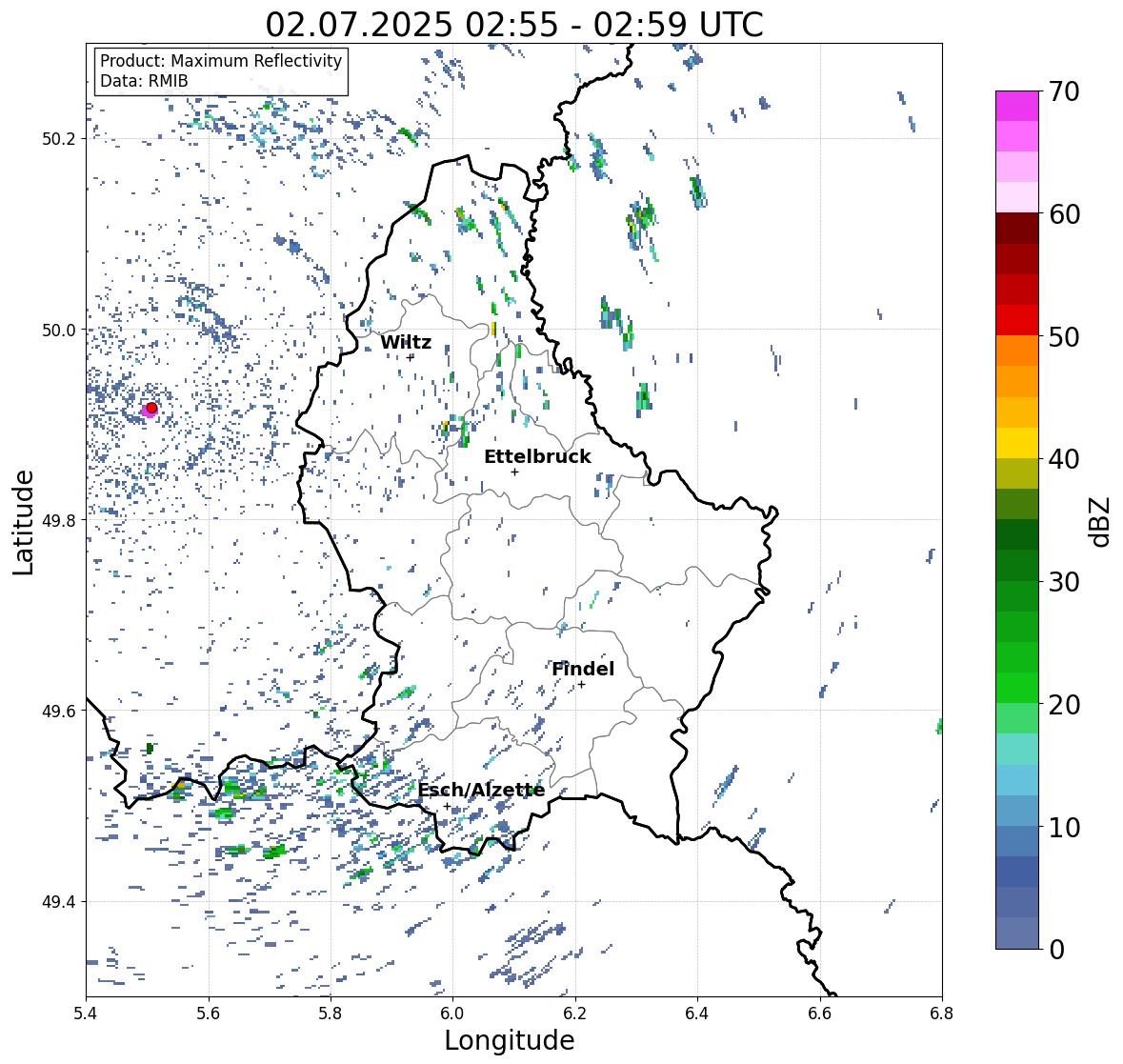Click the Ettelbruck cross marker
The height and width of the screenshot is (1064, 1123).
[514, 472]
